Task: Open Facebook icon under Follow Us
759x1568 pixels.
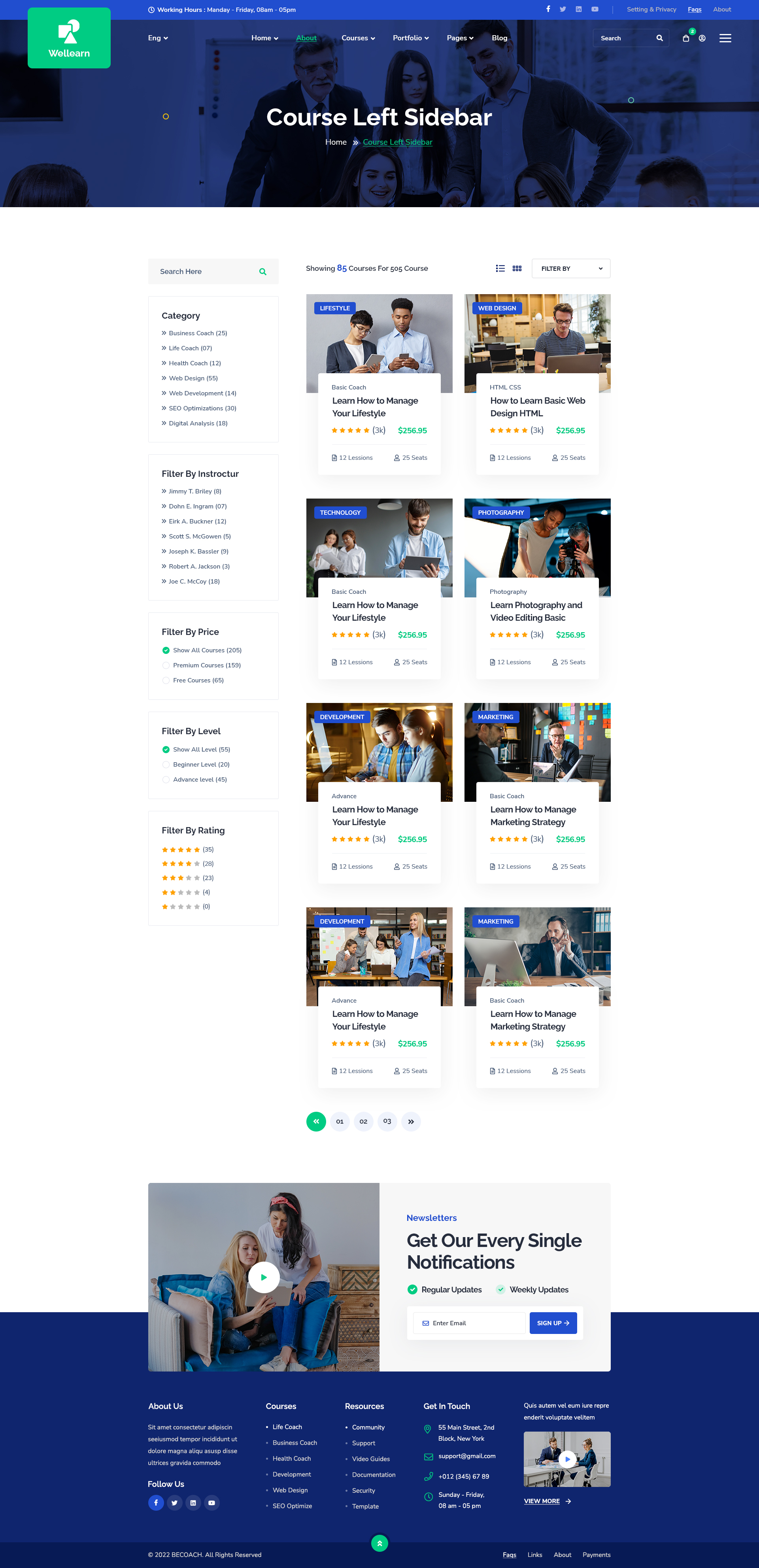Action: tap(156, 1502)
